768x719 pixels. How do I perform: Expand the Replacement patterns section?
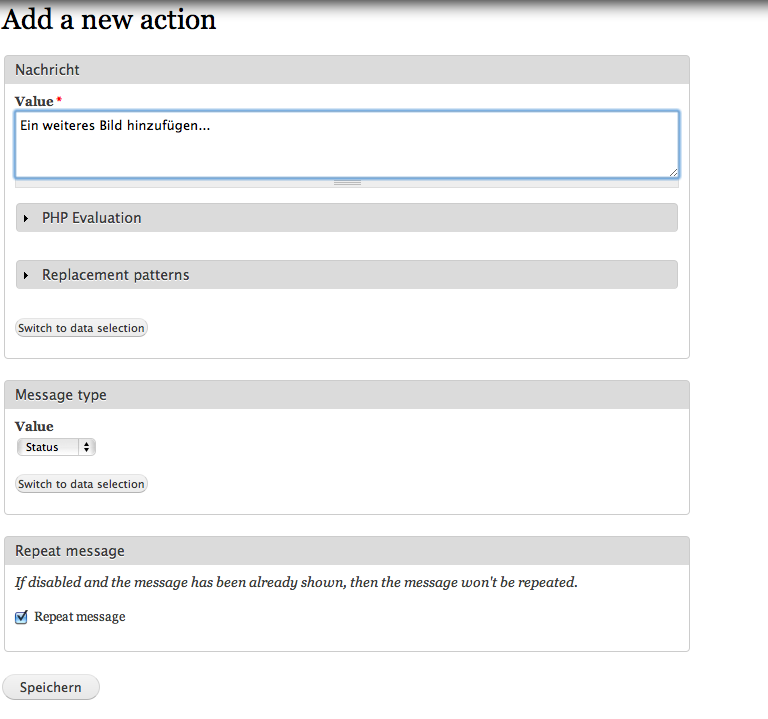pos(116,275)
